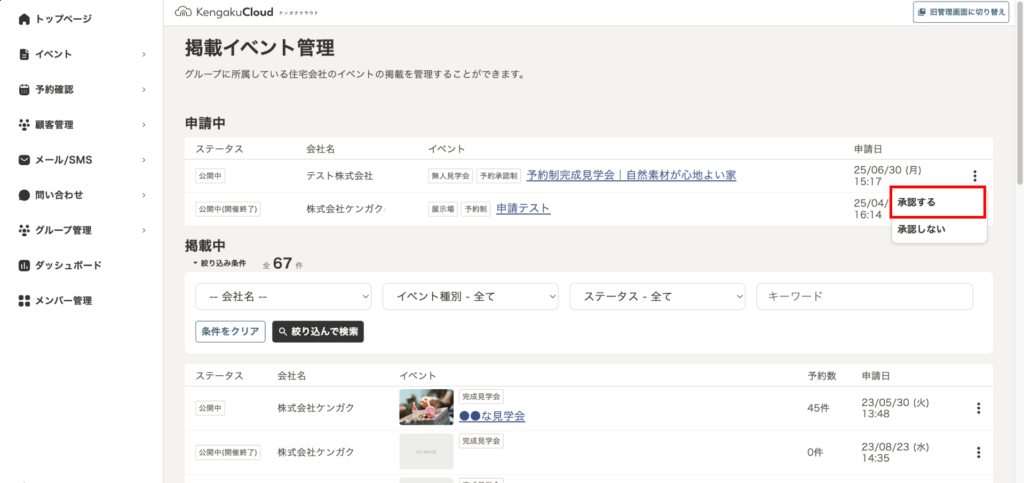Open the 会社名 dropdown filter
The image size is (1024, 483).
click(283, 297)
